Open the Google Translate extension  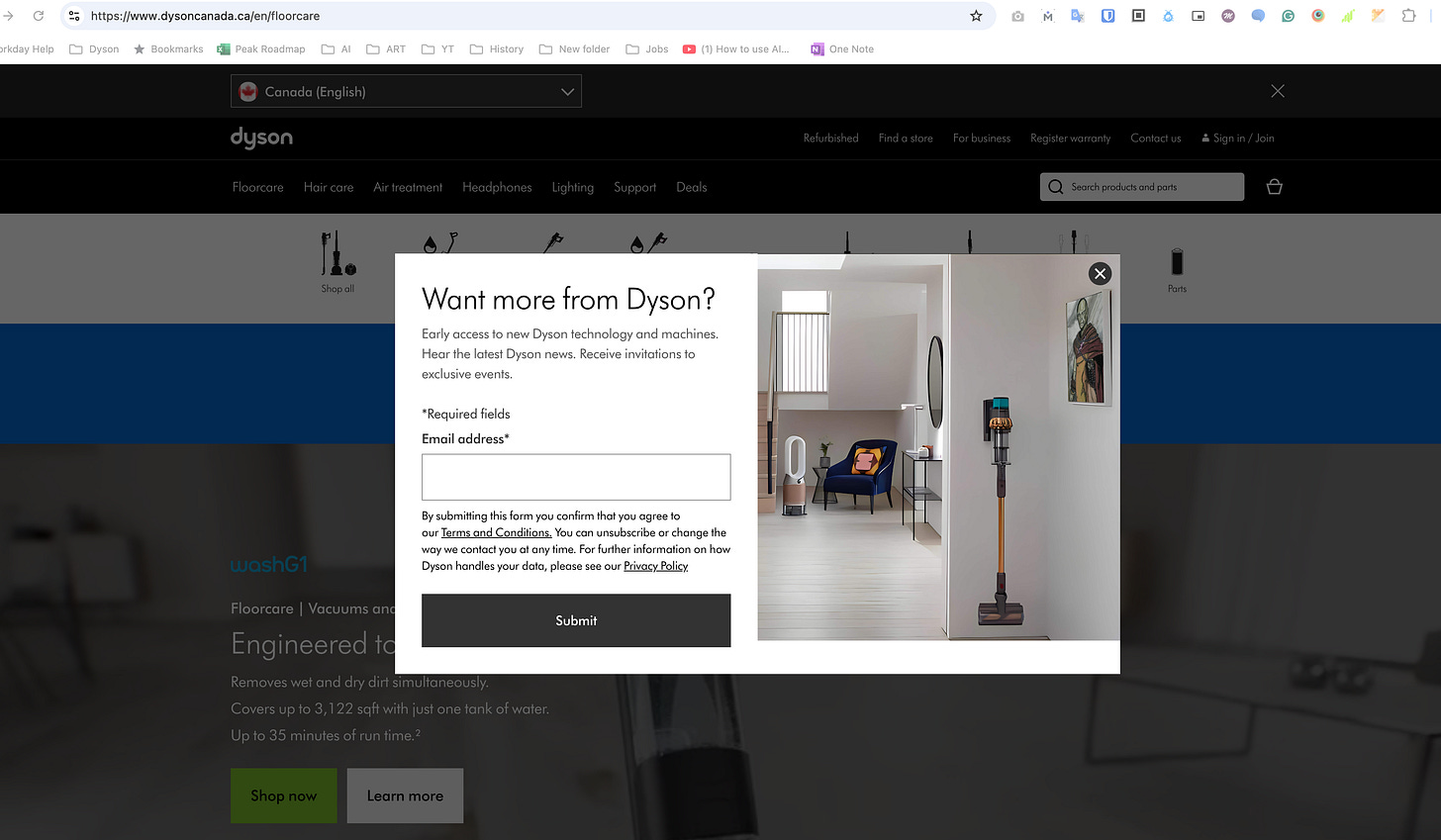click(x=1078, y=16)
